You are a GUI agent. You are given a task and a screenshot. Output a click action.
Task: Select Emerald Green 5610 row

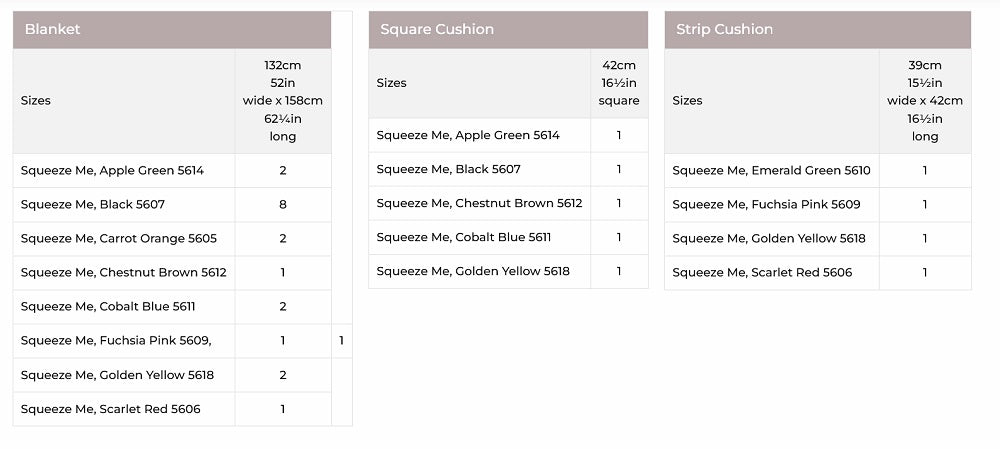771,170
